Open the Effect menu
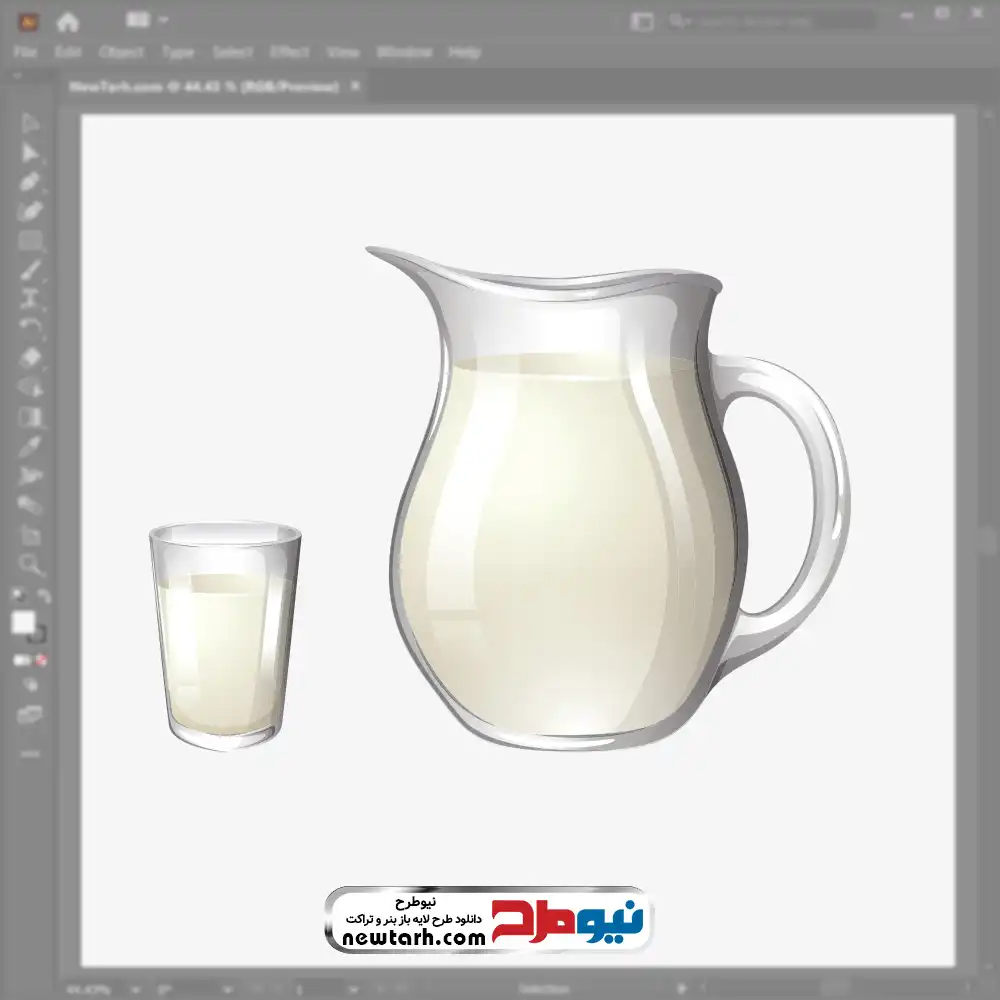This screenshot has height=1000, width=1000. tap(289, 52)
